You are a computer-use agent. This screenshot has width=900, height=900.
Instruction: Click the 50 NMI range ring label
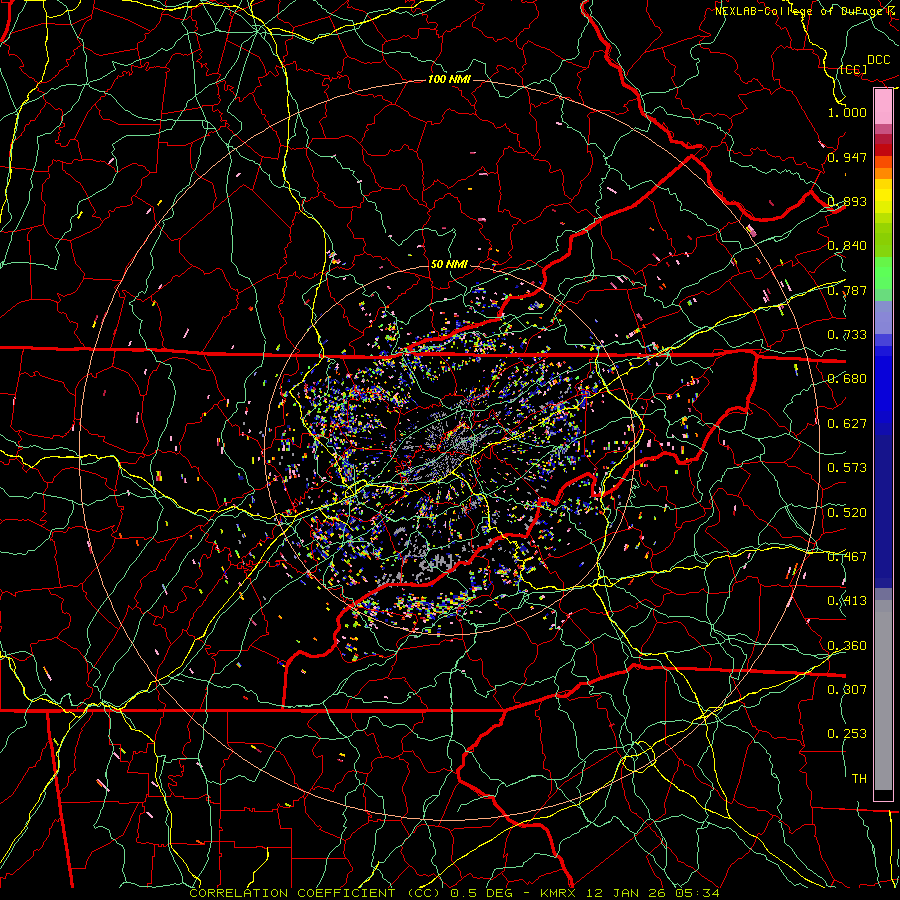tap(449, 264)
